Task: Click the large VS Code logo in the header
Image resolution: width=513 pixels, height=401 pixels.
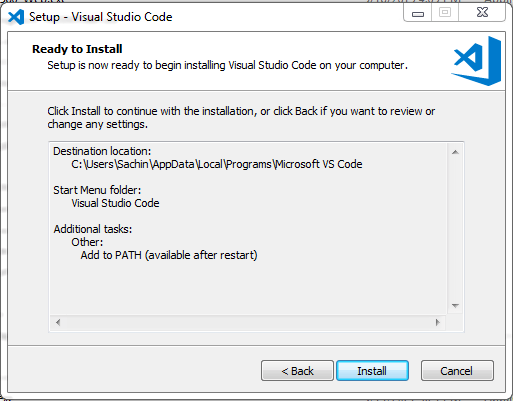Action: (x=476, y=61)
